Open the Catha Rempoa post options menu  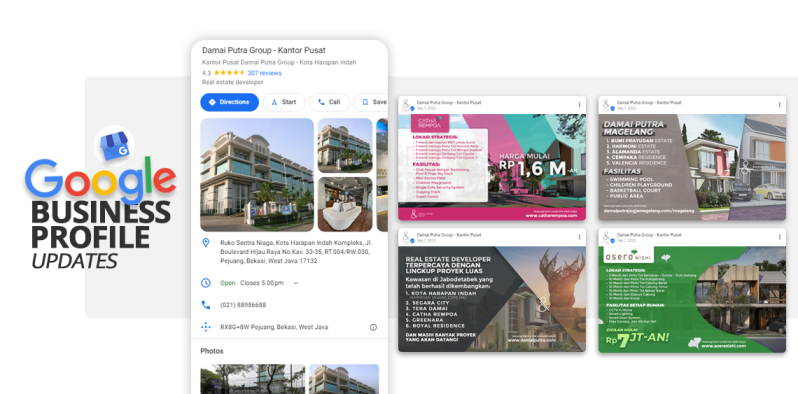(579, 105)
